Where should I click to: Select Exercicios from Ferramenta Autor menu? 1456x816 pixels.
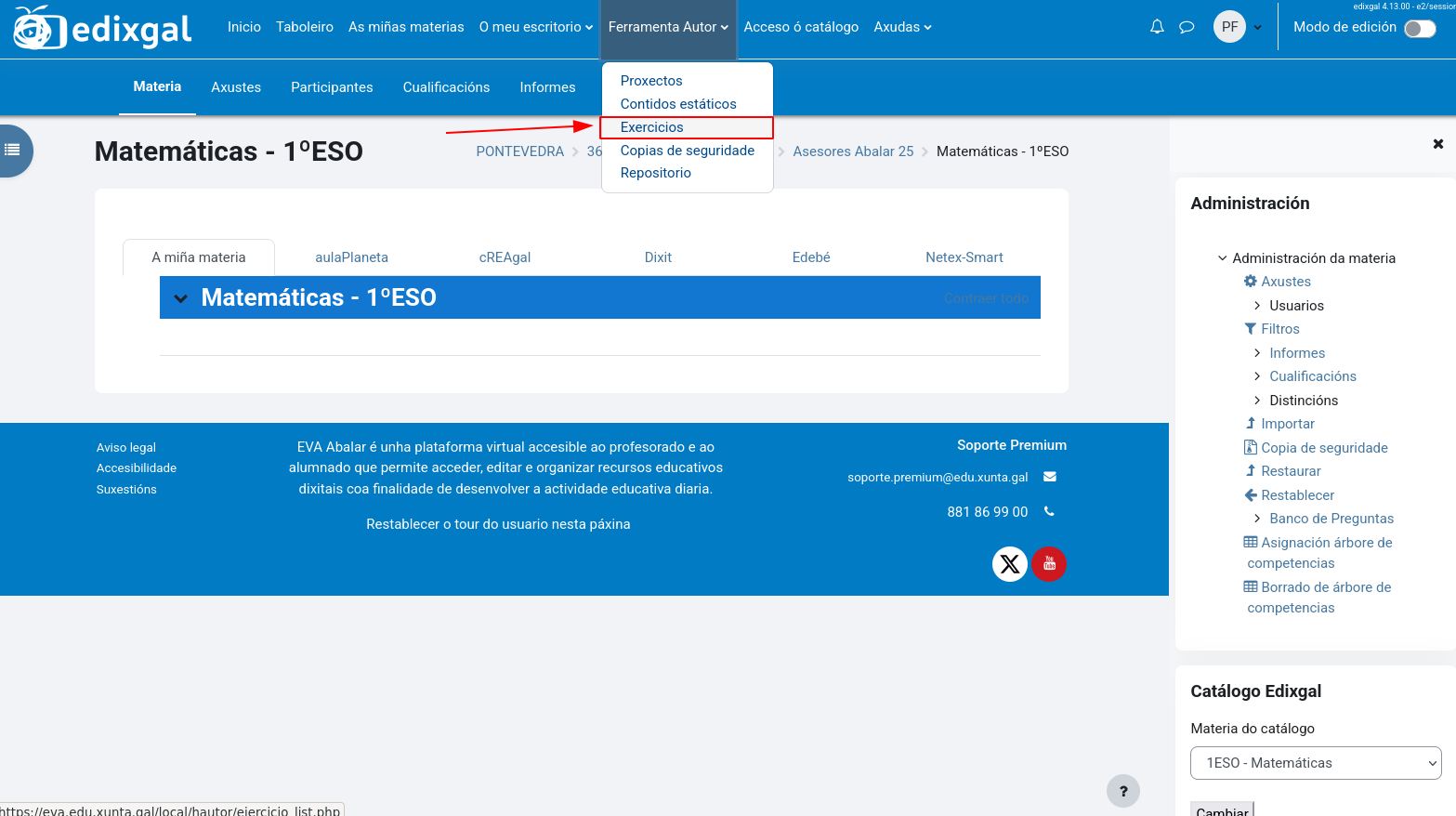click(652, 127)
